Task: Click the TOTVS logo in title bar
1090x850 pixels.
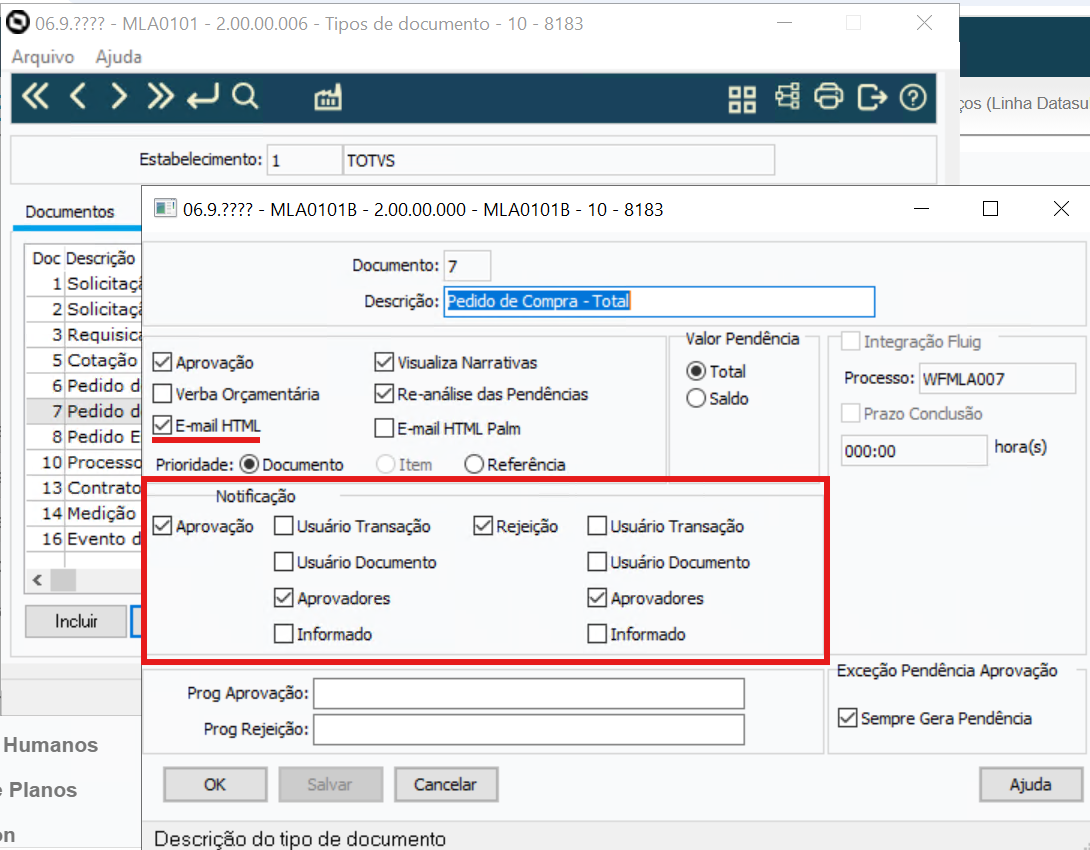Action: click(x=17, y=23)
